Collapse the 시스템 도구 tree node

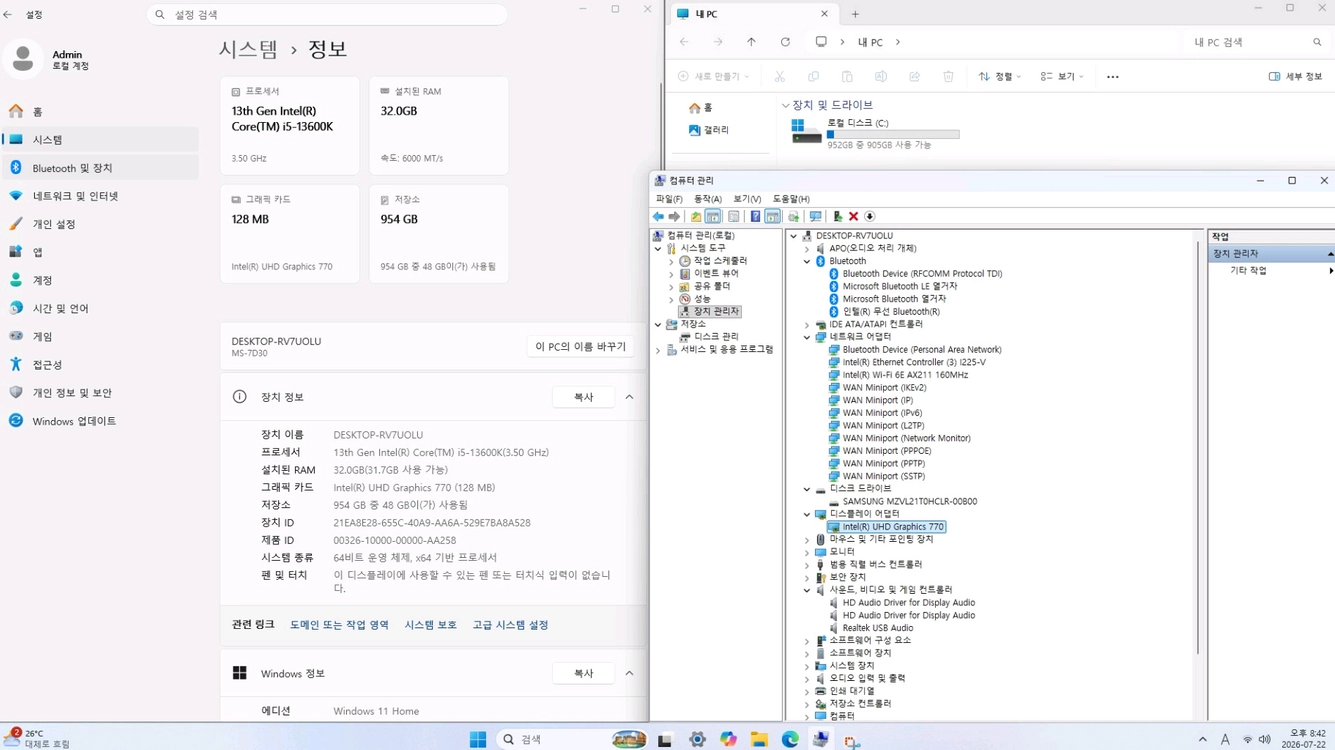tap(658, 248)
